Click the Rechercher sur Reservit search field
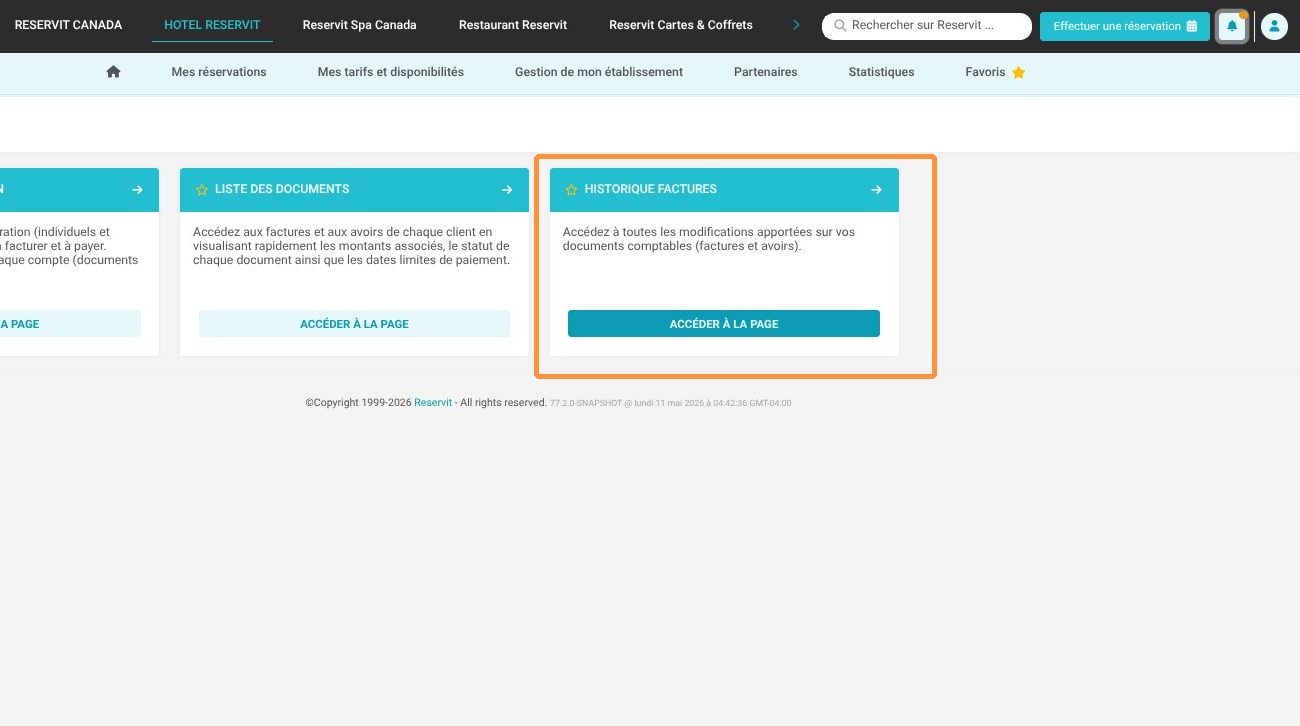Screen dimensions: 1300x726 [927, 26]
